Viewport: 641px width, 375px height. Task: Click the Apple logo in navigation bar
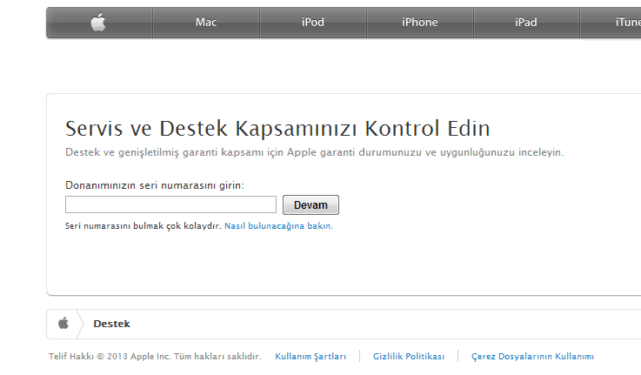98,22
